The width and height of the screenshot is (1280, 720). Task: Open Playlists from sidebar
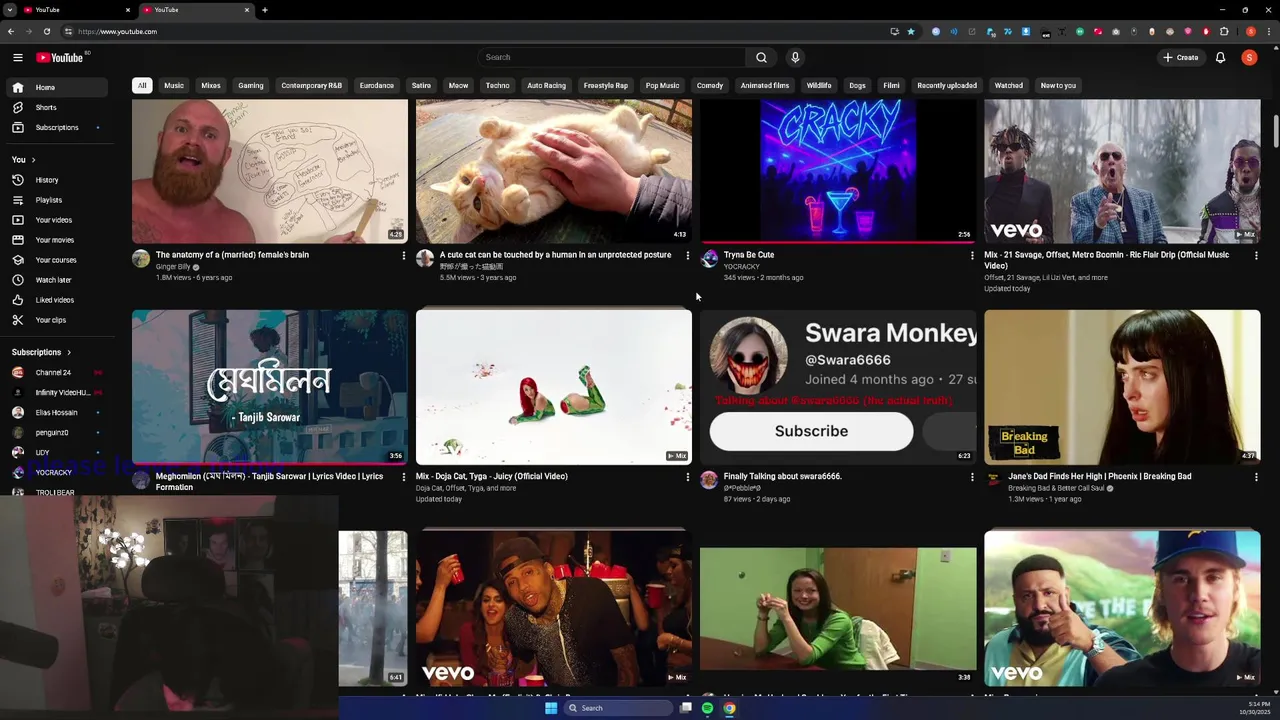tap(57, 200)
